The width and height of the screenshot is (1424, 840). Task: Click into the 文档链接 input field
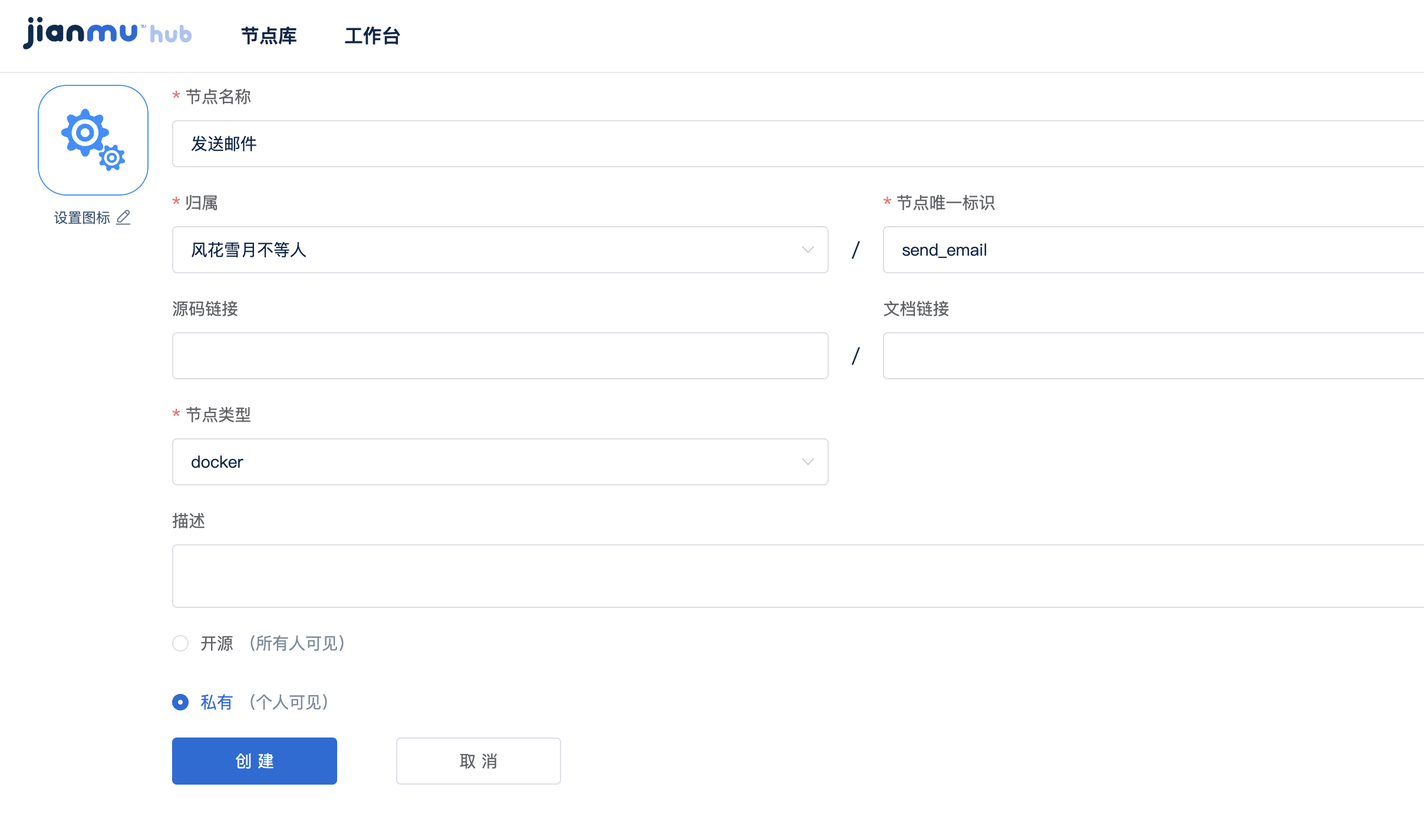pyautogui.click(x=1153, y=356)
